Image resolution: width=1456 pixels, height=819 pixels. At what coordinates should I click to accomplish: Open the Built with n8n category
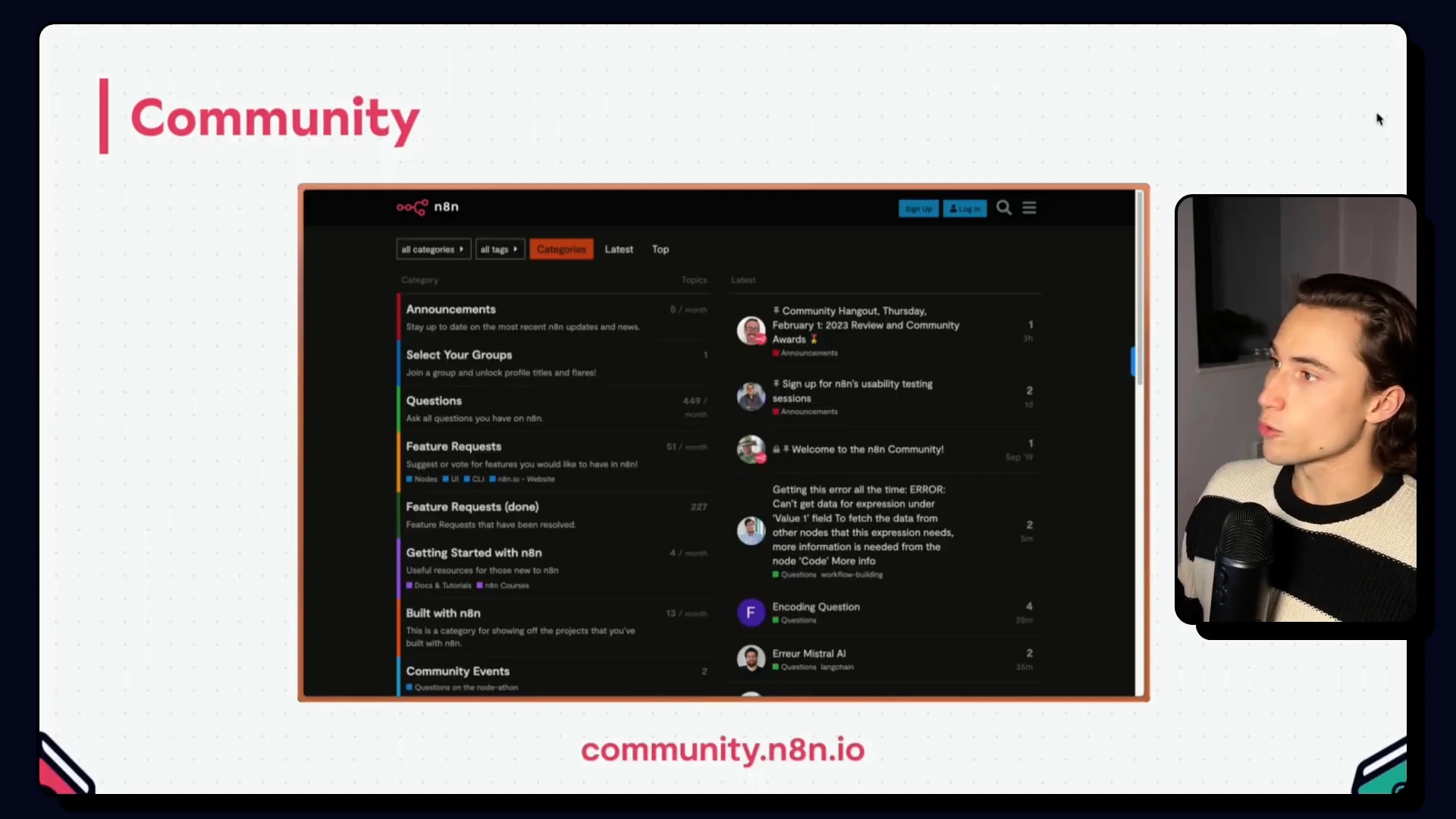443,613
